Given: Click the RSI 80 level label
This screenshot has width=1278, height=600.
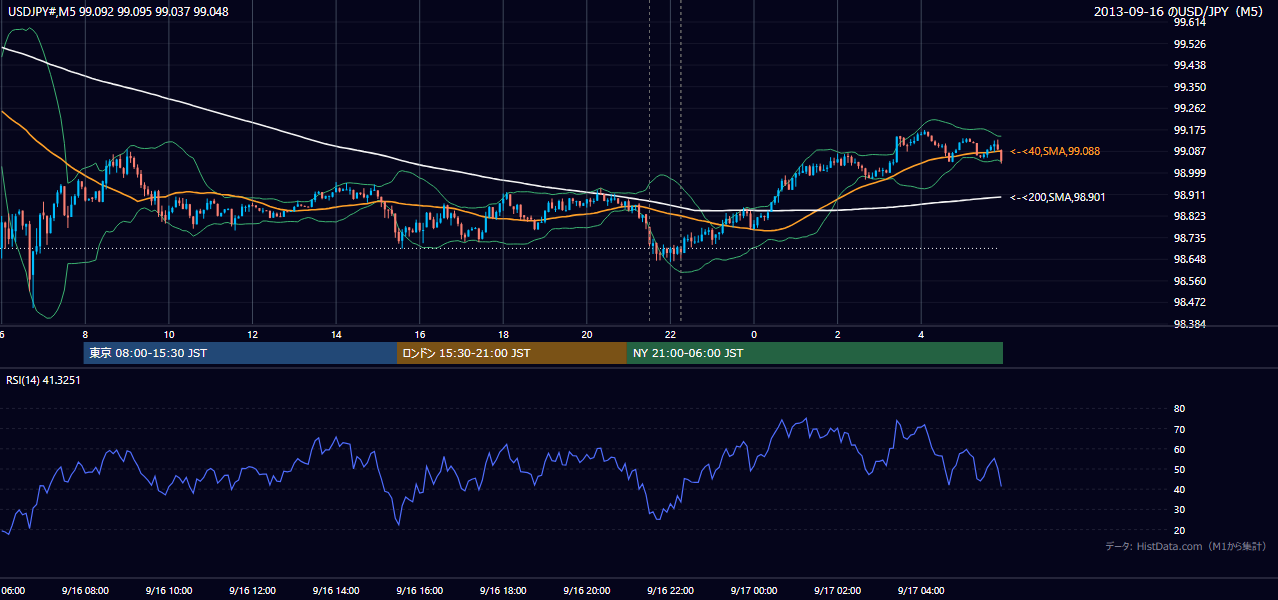Looking at the screenshot, I should [x=1179, y=409].
